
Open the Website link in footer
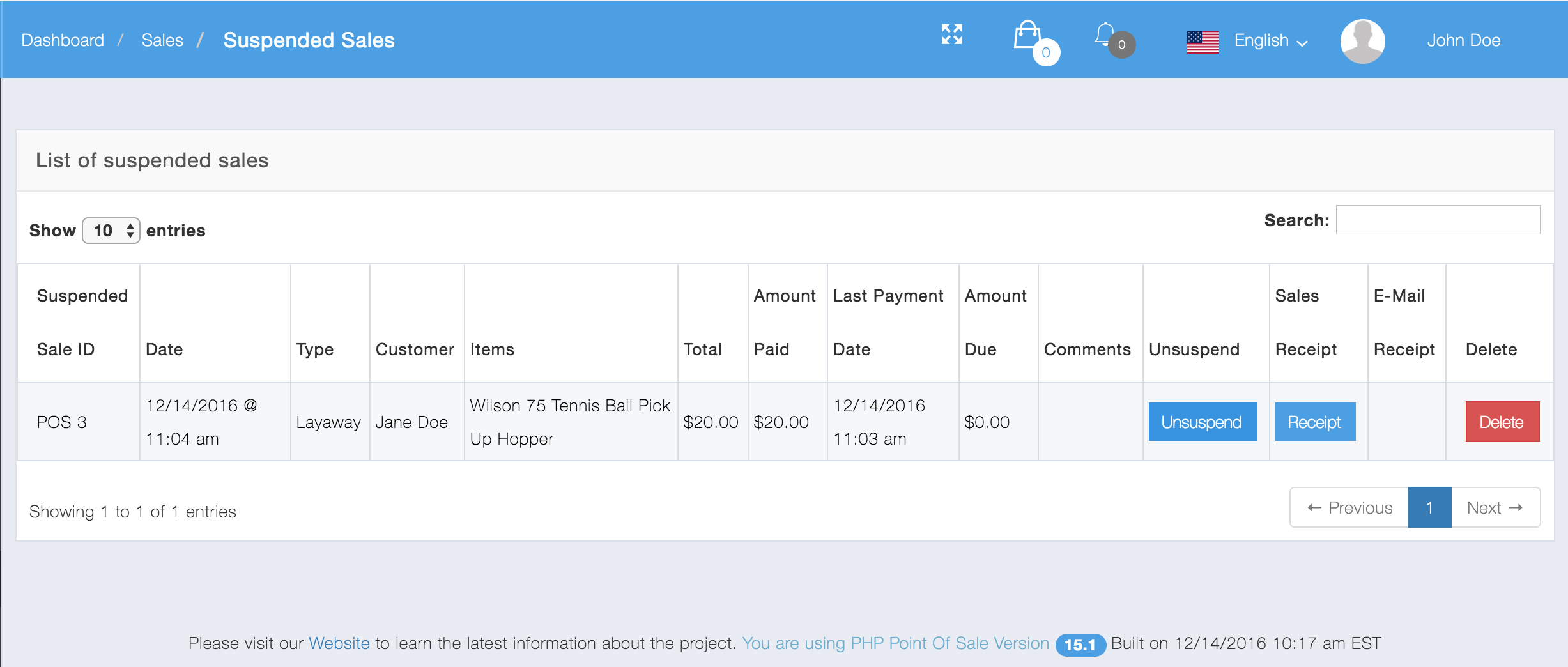pyautogui.click(x=339, y=643)
